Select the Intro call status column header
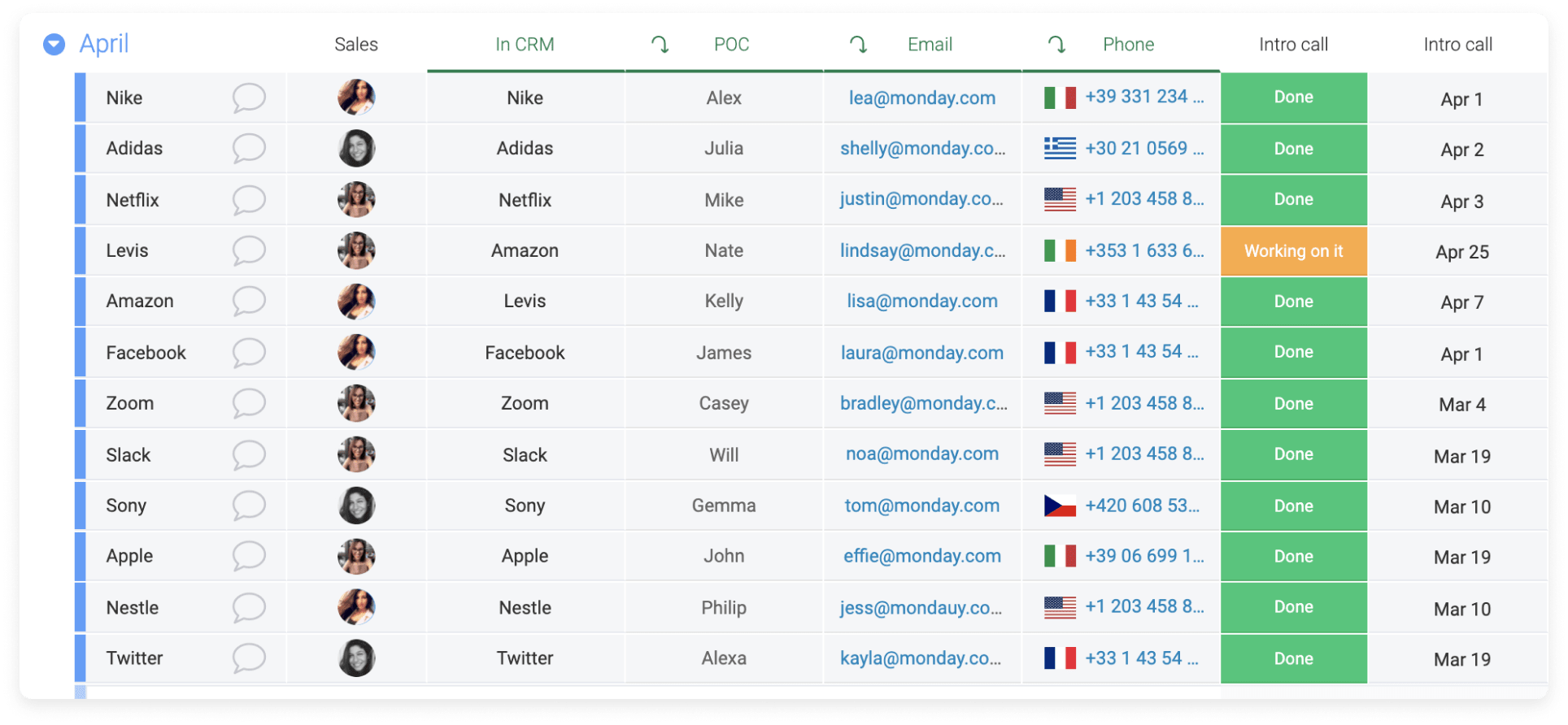 point(1294,45)
